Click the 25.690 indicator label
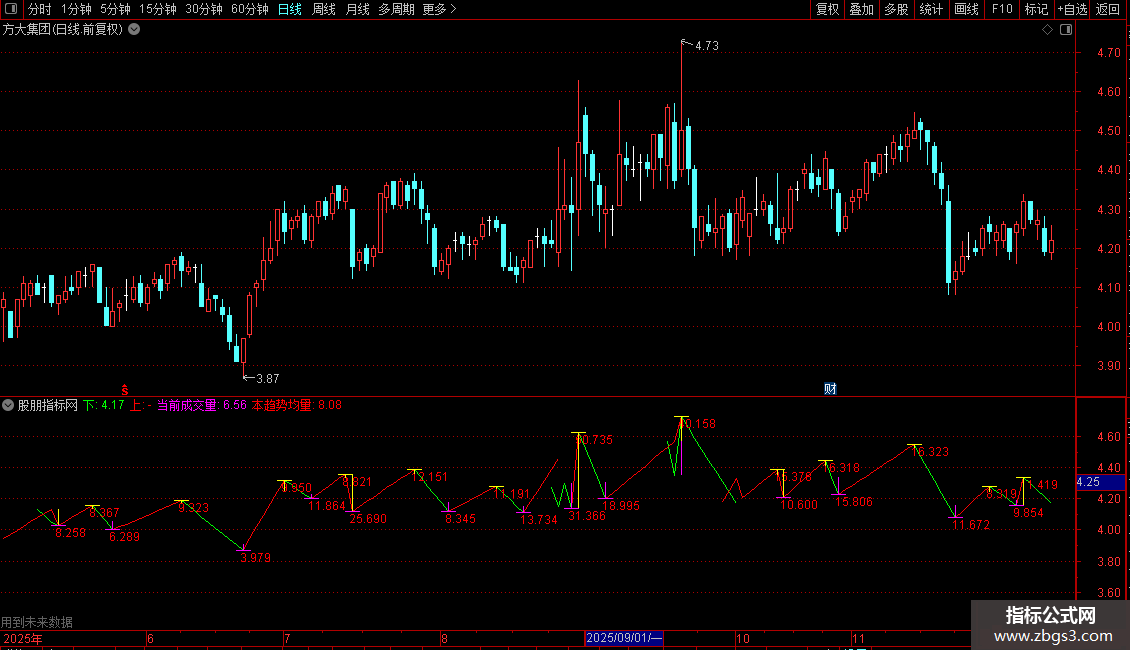1130x650 pixels. [368, 519]
